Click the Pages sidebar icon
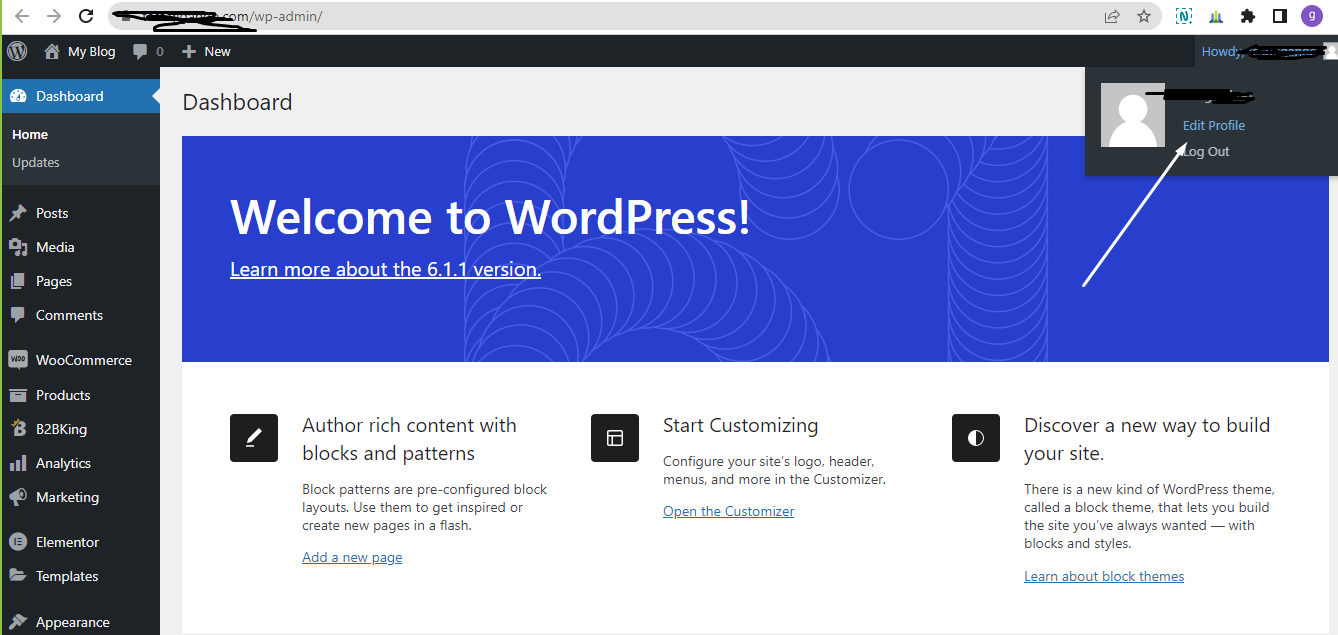Image resolution: width=1338 pixels, height=635 pixels. (17, 281)
